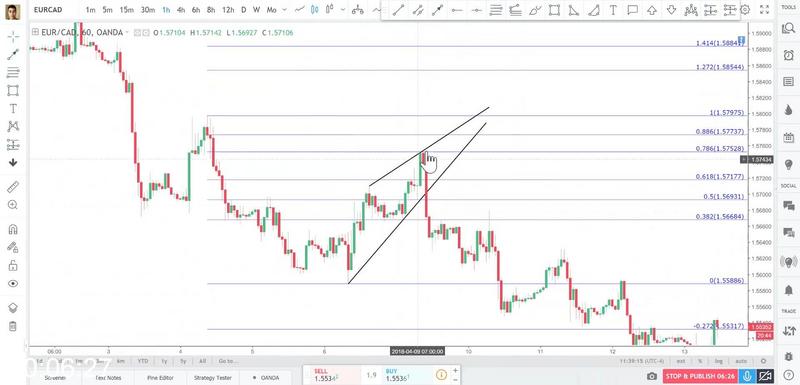Select the ruler measure tool
This screenshot has width=800, height=385.
[x=13, y=187]
